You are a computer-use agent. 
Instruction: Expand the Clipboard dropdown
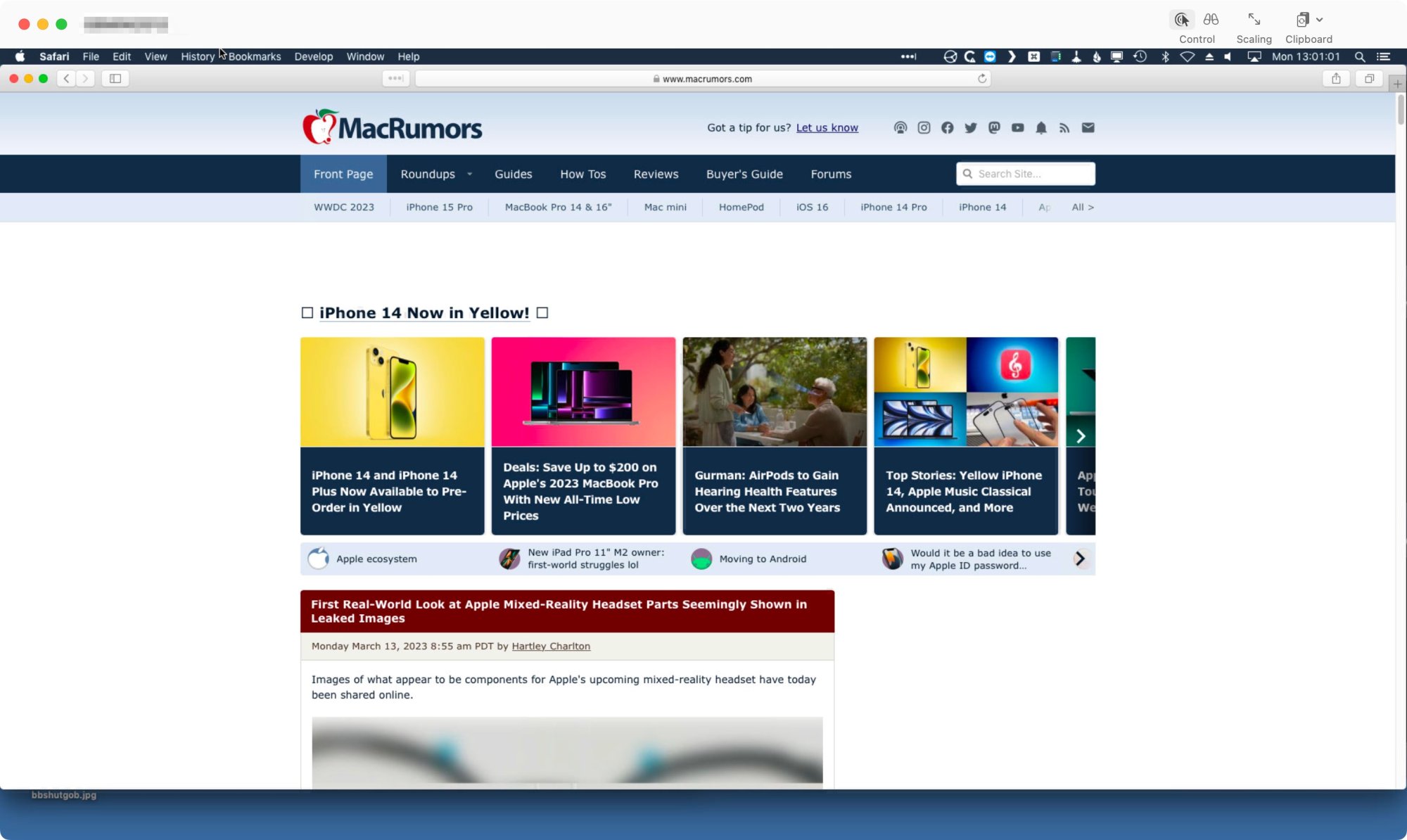1320,20
